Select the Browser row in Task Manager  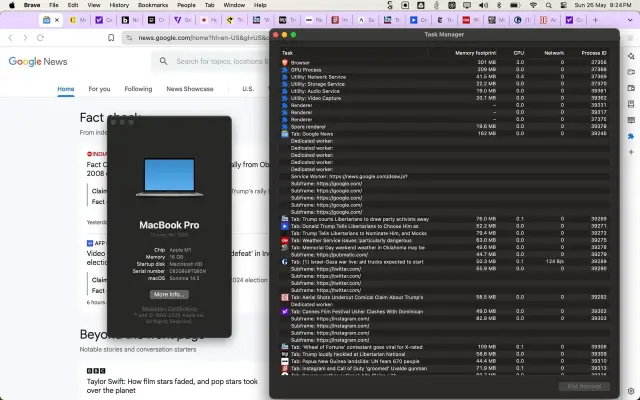click(x=444, y=62)
